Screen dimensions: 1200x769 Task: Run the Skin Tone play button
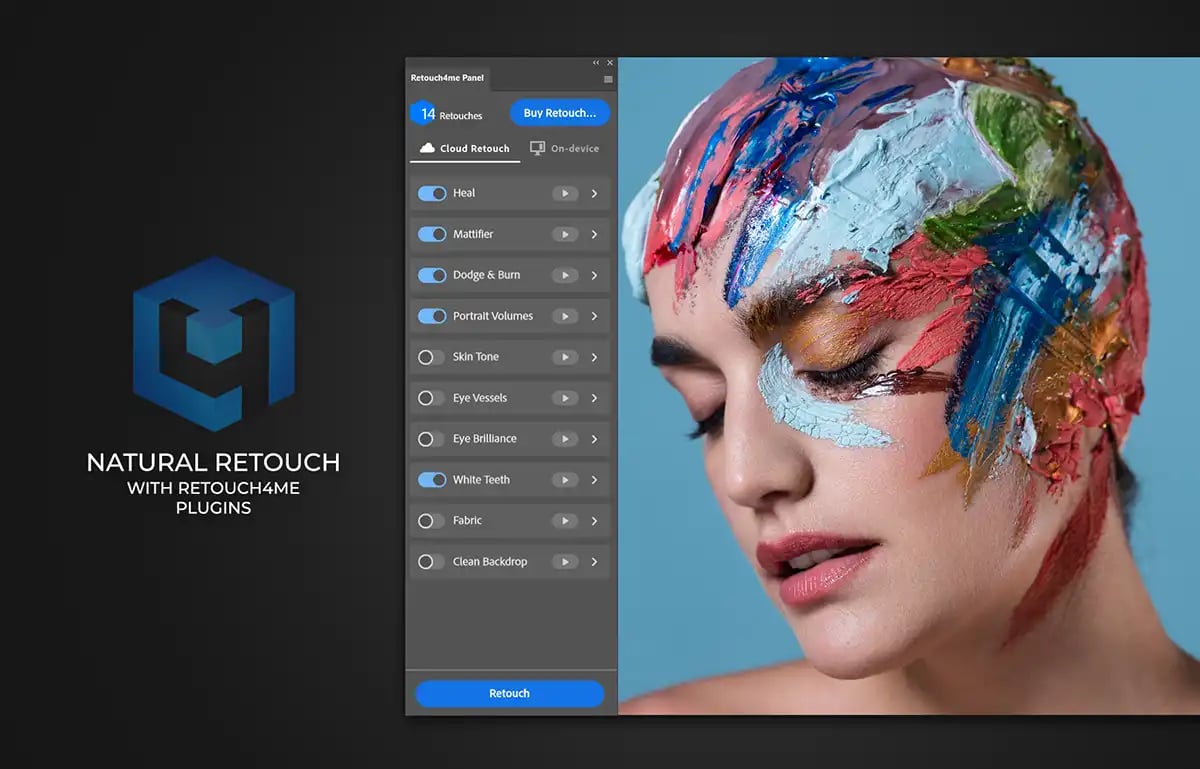click(x=565, y=357)
